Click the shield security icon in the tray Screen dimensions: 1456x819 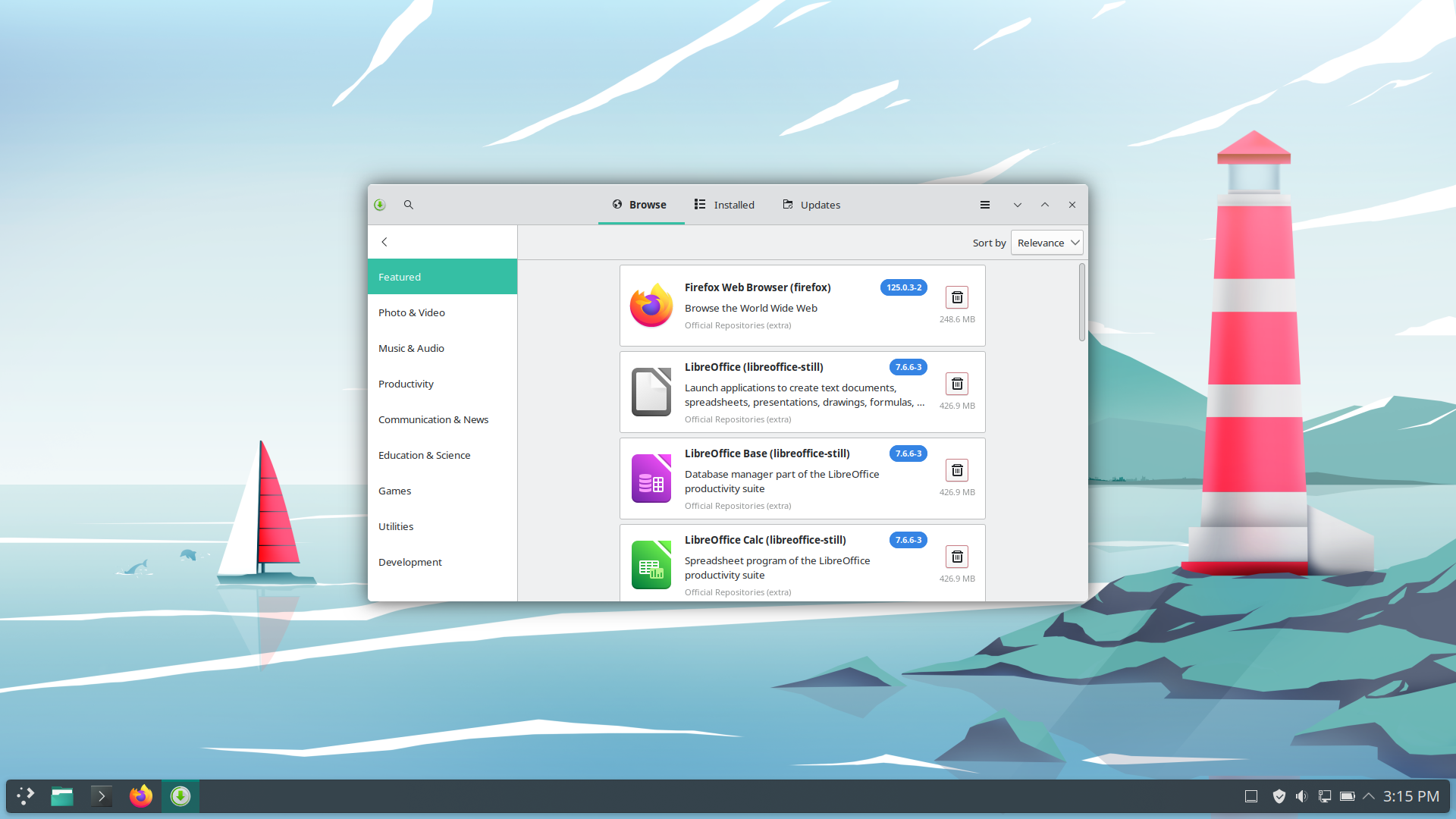pyautogui.click(x=1279, y=796)
